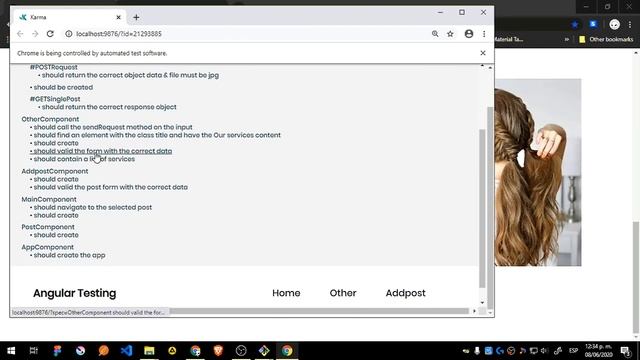Bookmark this page with the star icon
This screenshot has width=640, height=360.
click(450, 34)
